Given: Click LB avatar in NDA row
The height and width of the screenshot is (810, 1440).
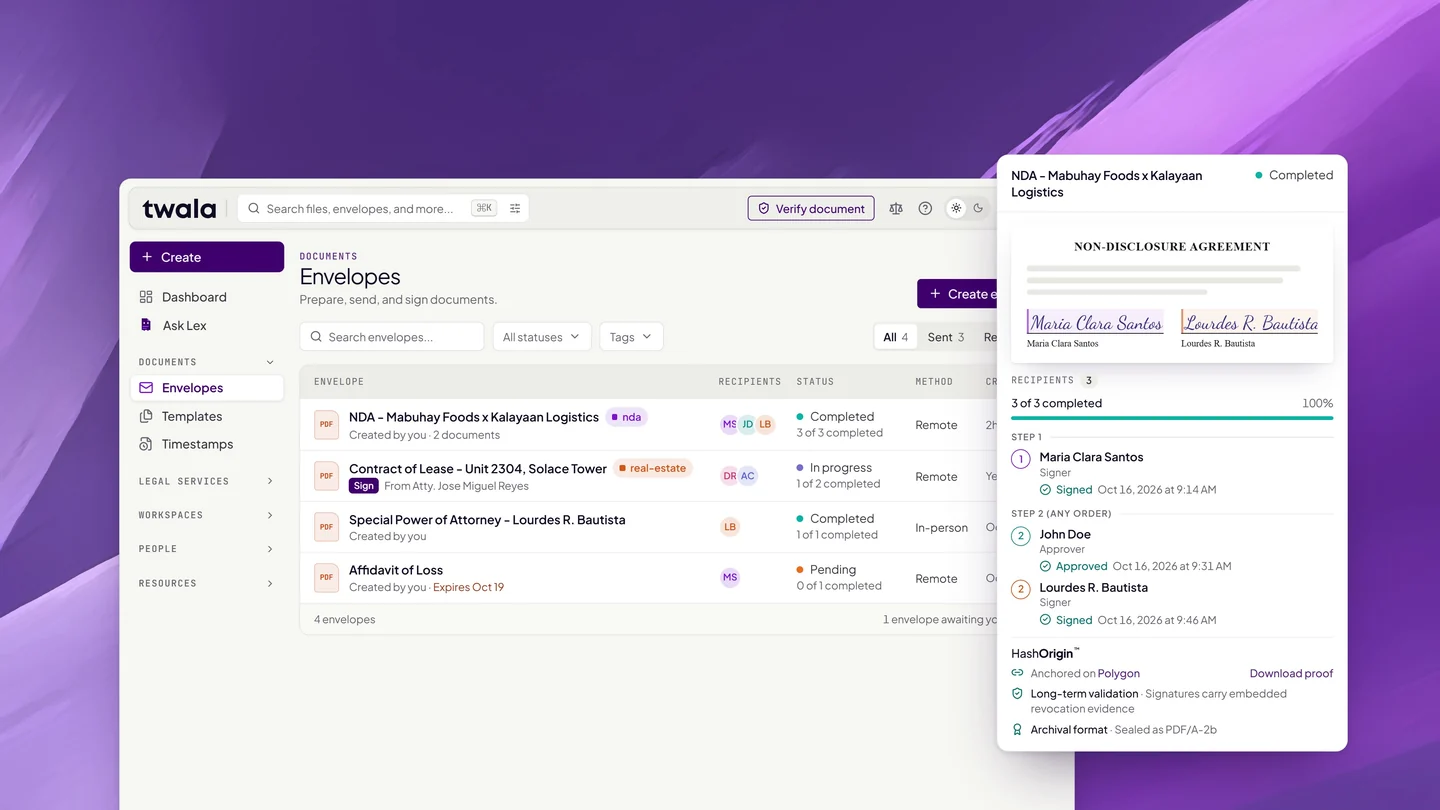Looking at the screenshot, I should pos(765,424).
